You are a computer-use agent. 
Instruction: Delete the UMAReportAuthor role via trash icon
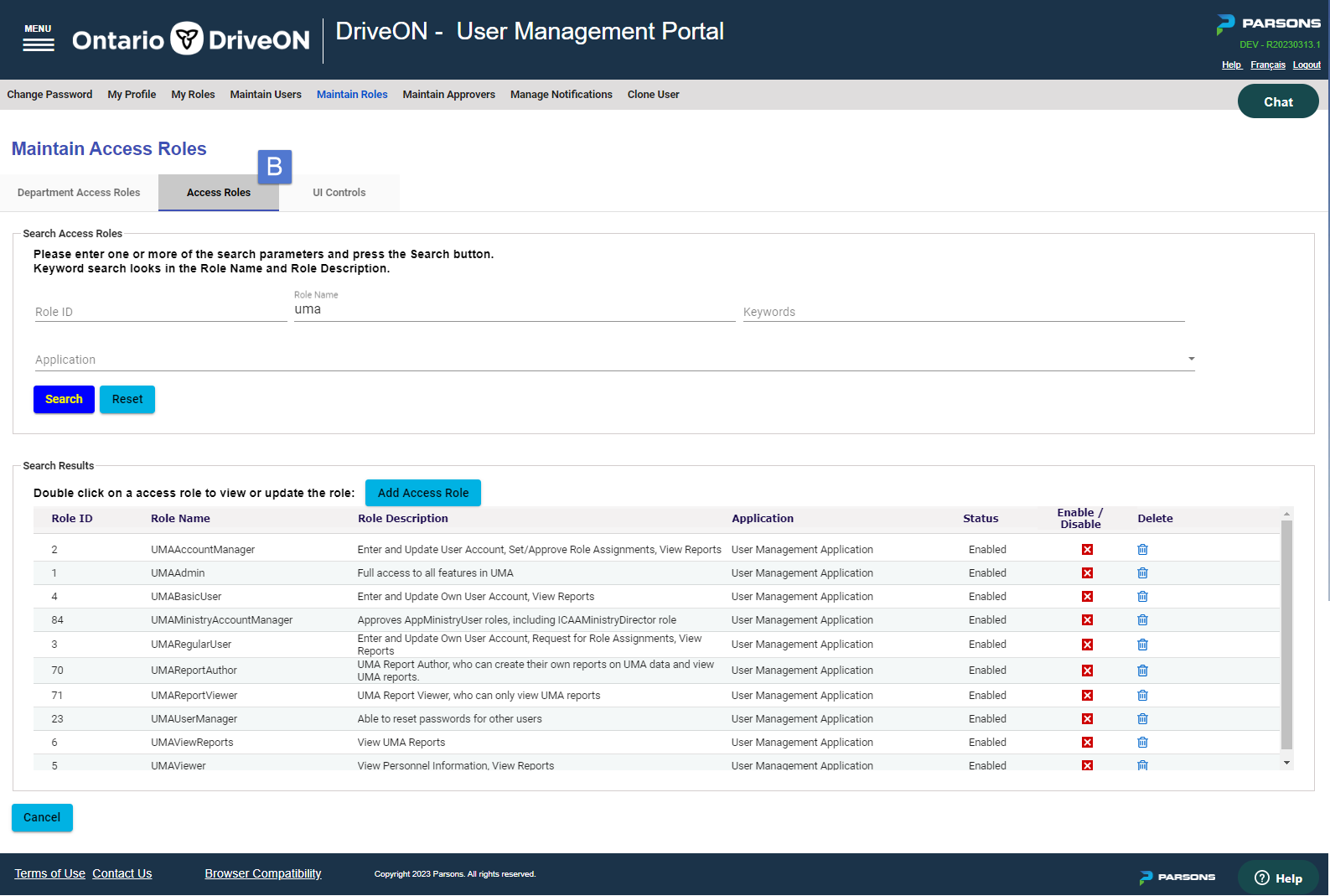(1142, 671)
